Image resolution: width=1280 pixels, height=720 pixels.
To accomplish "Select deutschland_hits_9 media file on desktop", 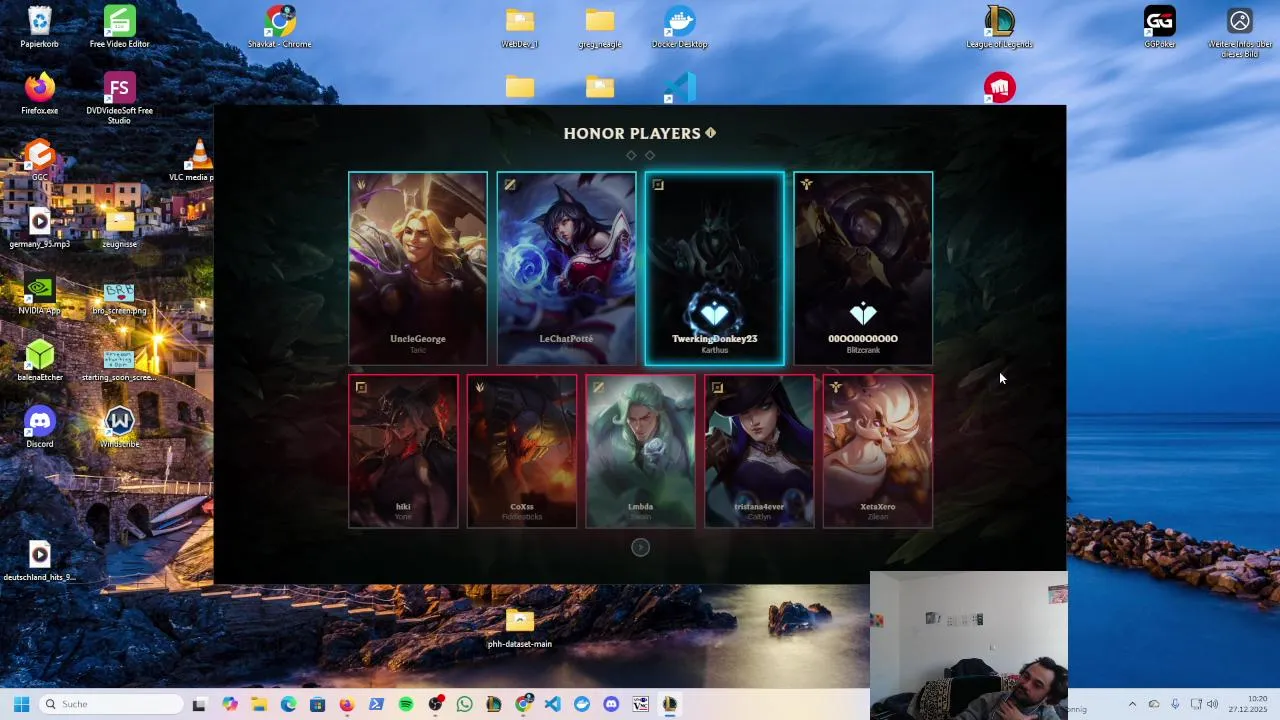I will [40, 560].
